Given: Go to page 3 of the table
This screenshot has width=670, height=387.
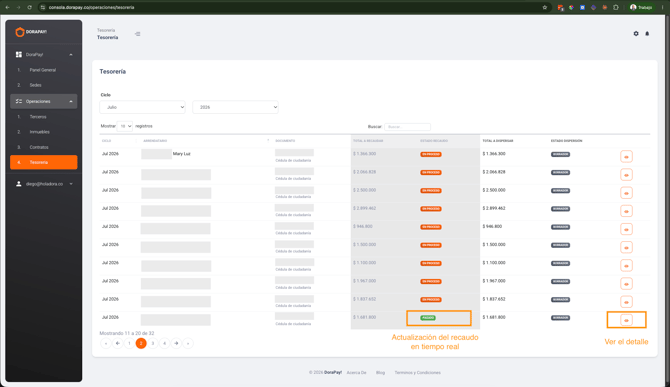Looking at the screenshot, I should tap(153, 343).
